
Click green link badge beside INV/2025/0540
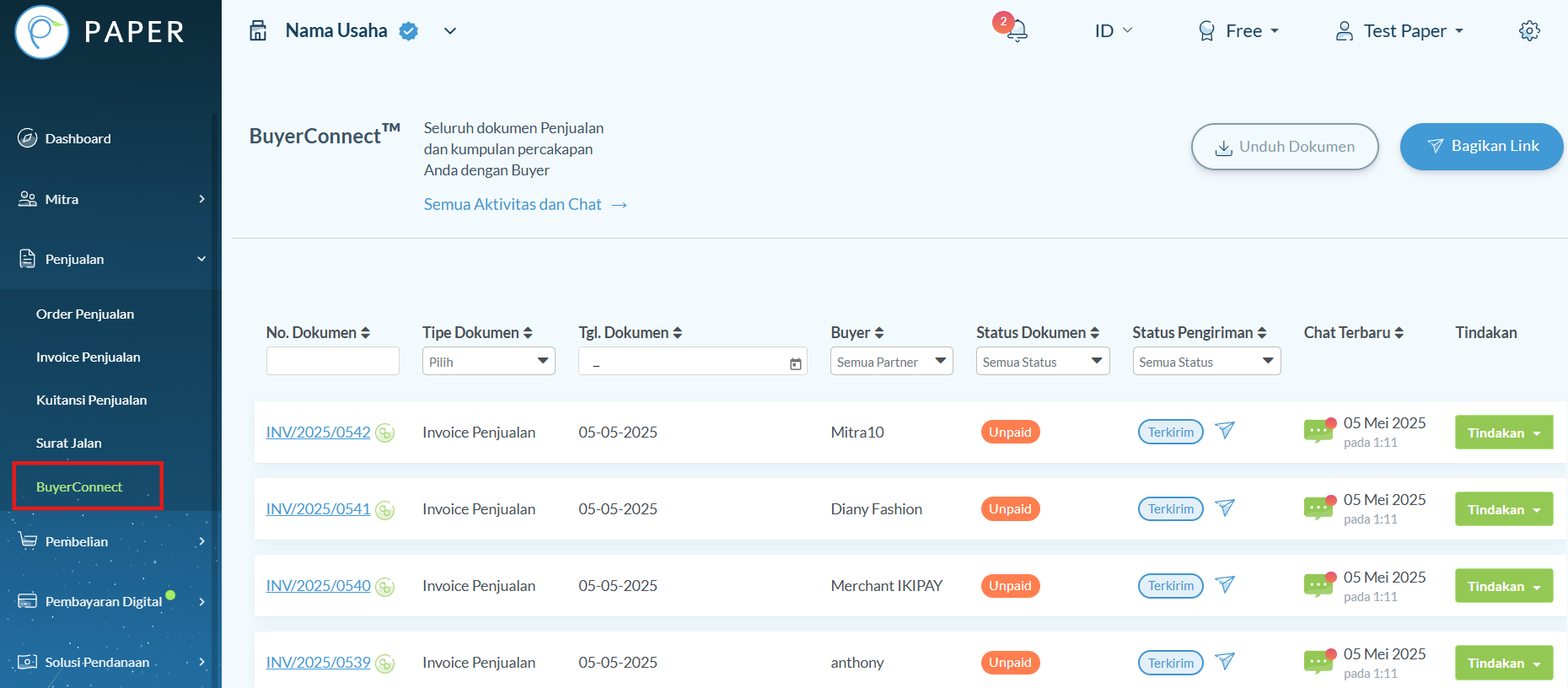(x=384, y=587)
